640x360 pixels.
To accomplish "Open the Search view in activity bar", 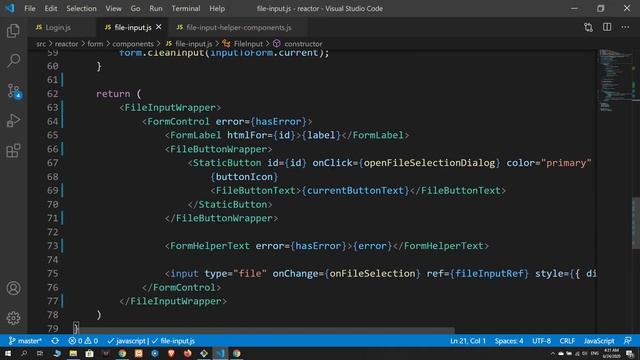I will pyautogui.click(x=13, y=60).
